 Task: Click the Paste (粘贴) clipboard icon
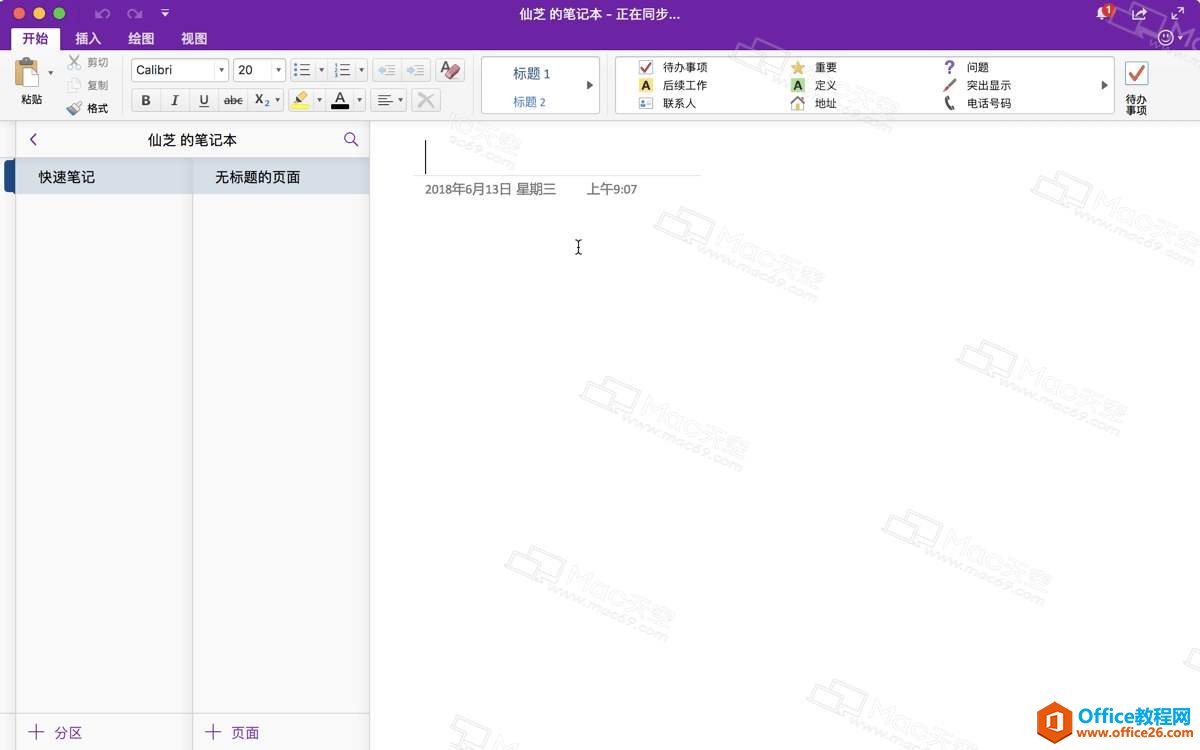click(28, 73)
